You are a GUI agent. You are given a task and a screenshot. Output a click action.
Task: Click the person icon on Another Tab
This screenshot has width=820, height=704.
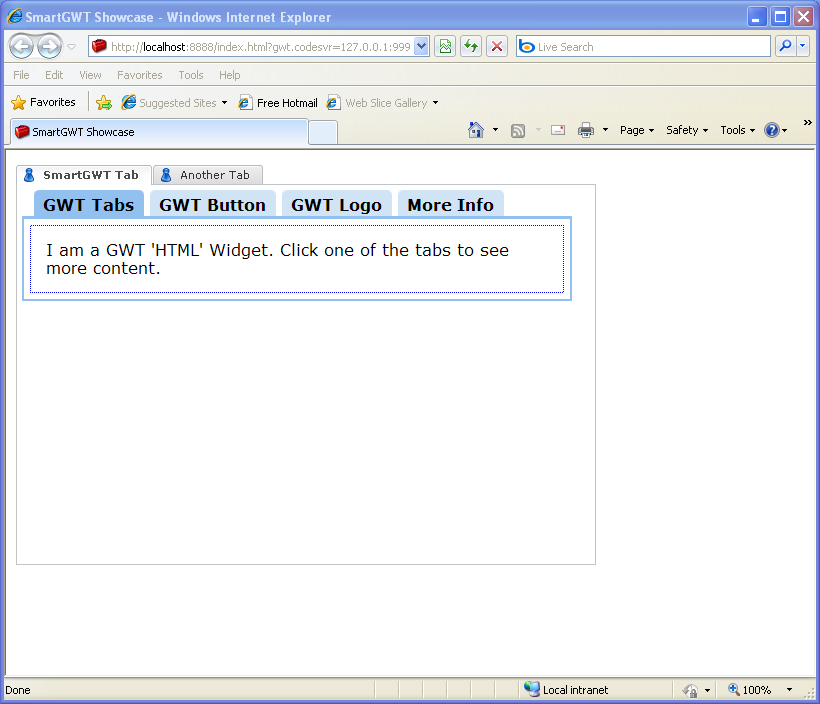click(166, 175)
